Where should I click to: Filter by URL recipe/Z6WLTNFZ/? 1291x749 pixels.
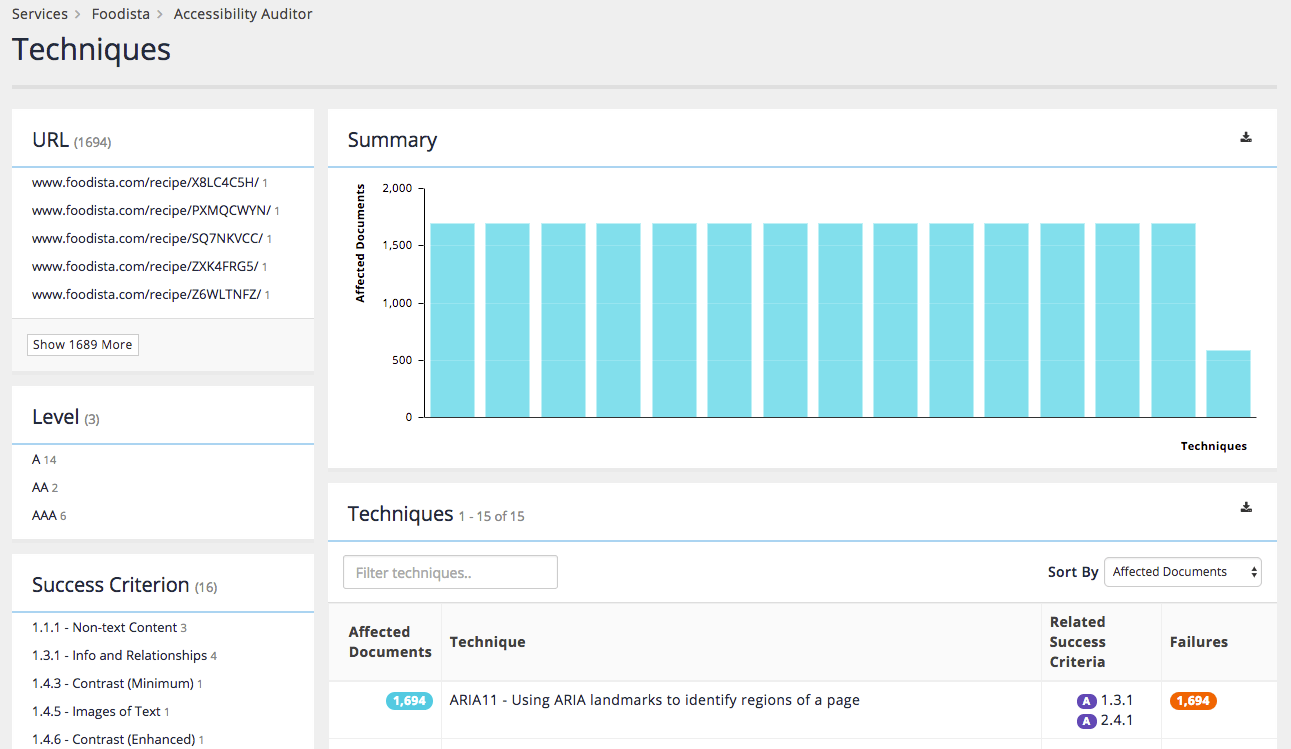(146, 295)
